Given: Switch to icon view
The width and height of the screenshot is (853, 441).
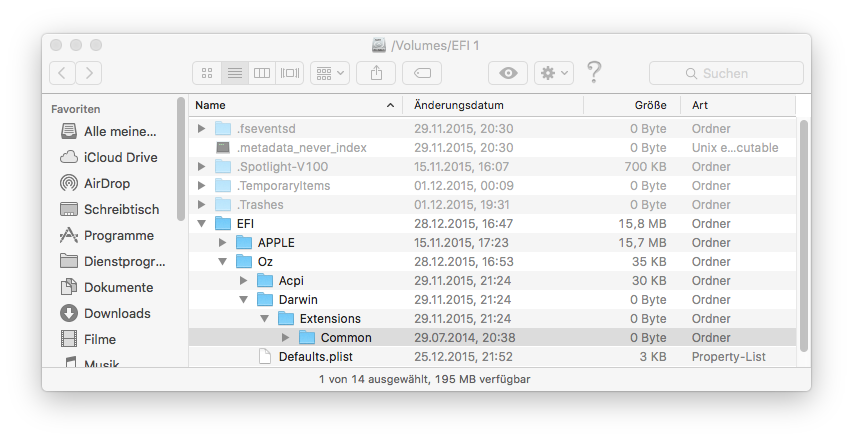Looking at the screenshot, I should click(207, 73).
